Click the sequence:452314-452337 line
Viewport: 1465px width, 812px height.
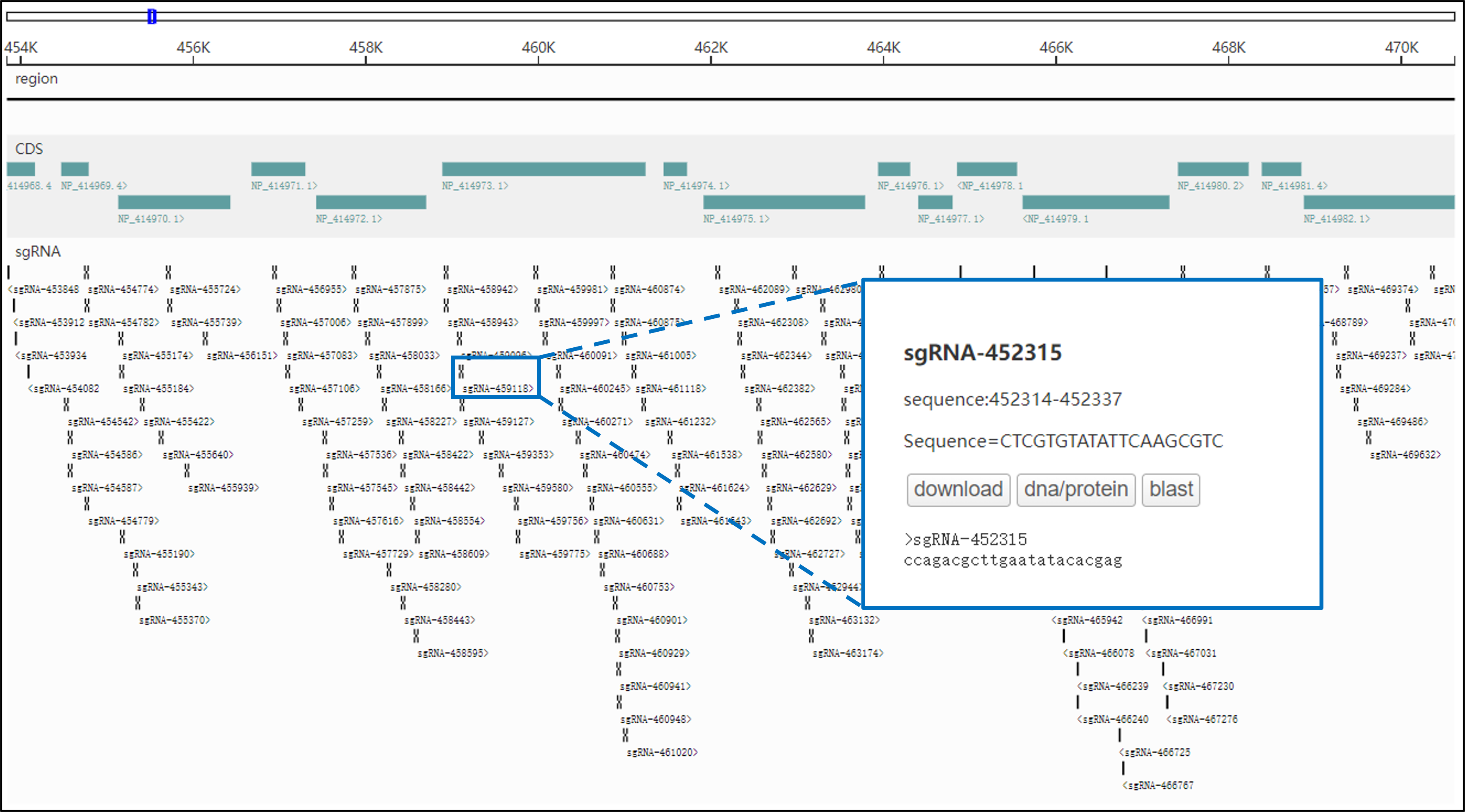(x=1013, y=400)
